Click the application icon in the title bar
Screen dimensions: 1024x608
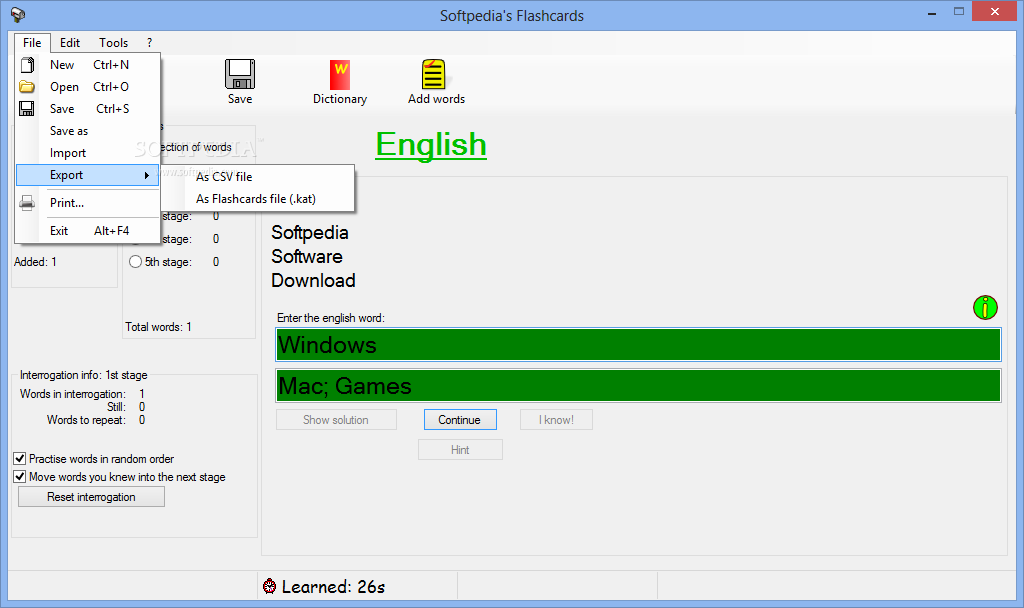tap(18, 14)
